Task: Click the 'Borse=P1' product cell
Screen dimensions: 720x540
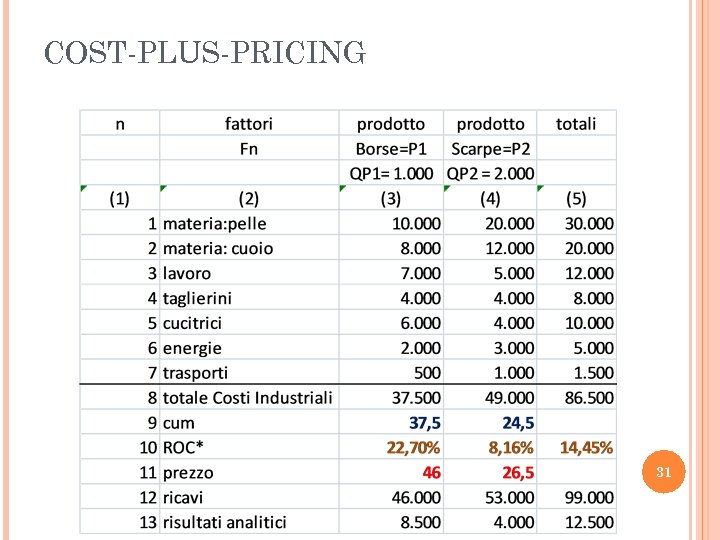Action: (391, 149)
